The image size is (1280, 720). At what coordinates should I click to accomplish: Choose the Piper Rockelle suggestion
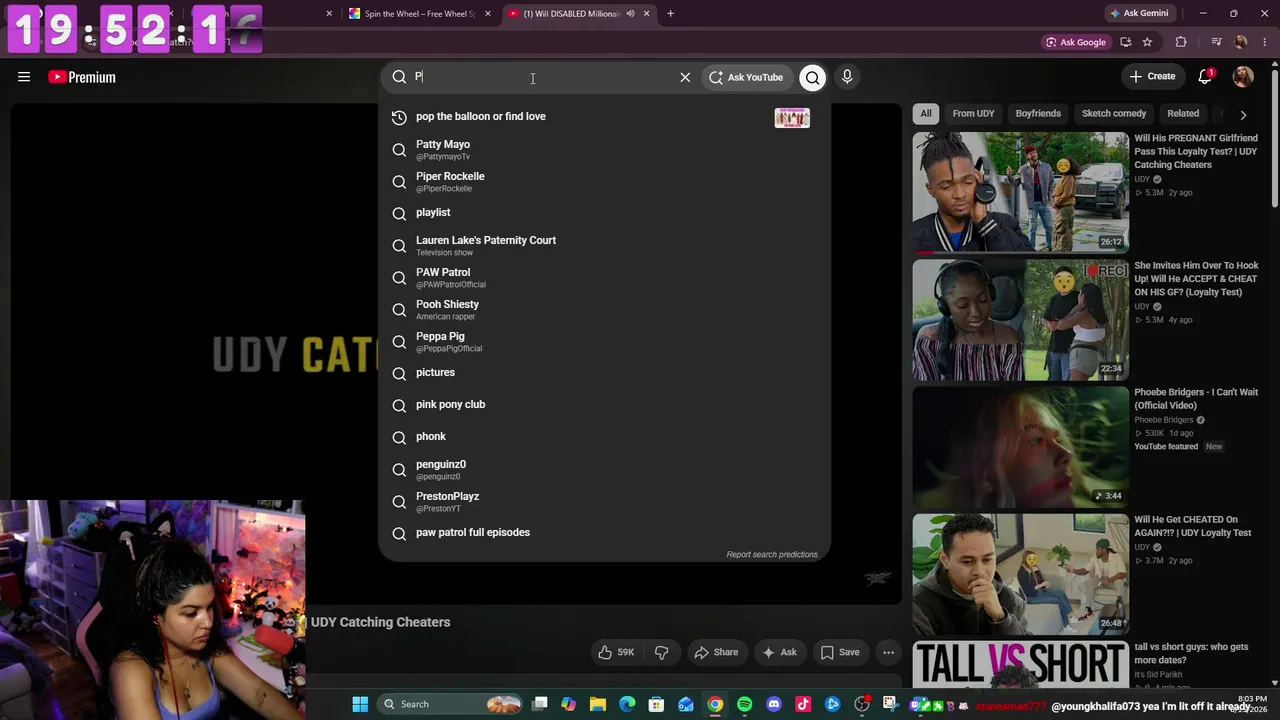pos(604,181)
